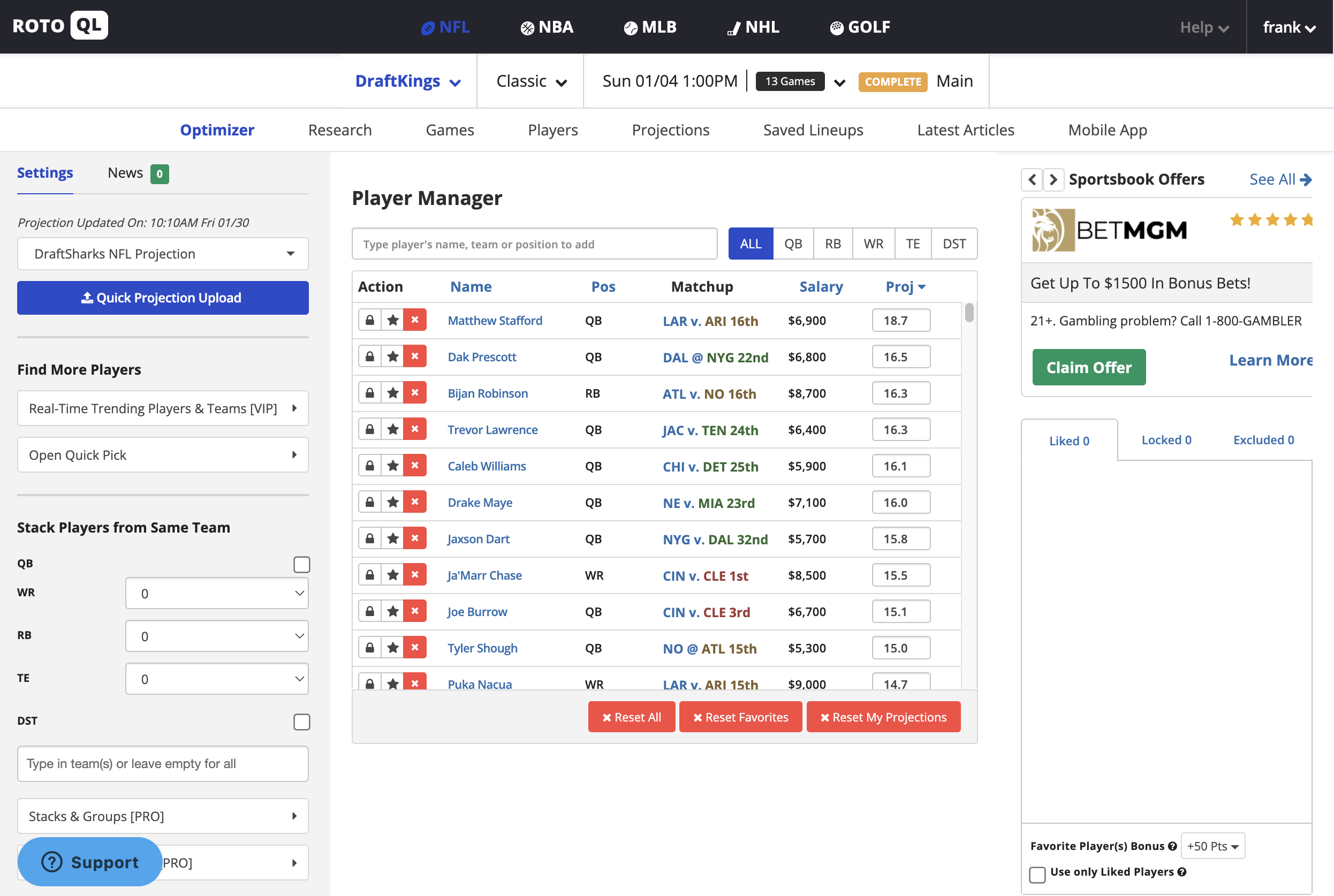Click Quick Projection Upload button
This screenshot has height=896, width=1334.
tap(163, 298)
